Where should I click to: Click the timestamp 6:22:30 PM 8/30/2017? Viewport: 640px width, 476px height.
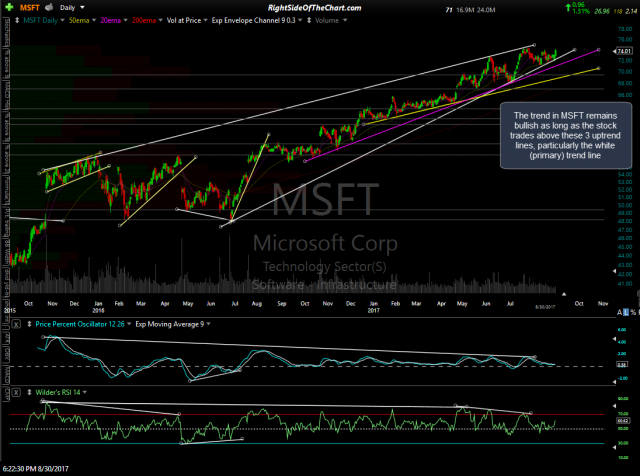click(x=36, y=469)
